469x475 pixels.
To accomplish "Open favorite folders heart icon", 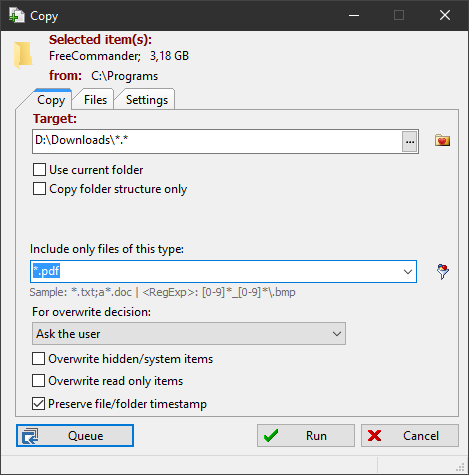I will click(x=442, y=140).
